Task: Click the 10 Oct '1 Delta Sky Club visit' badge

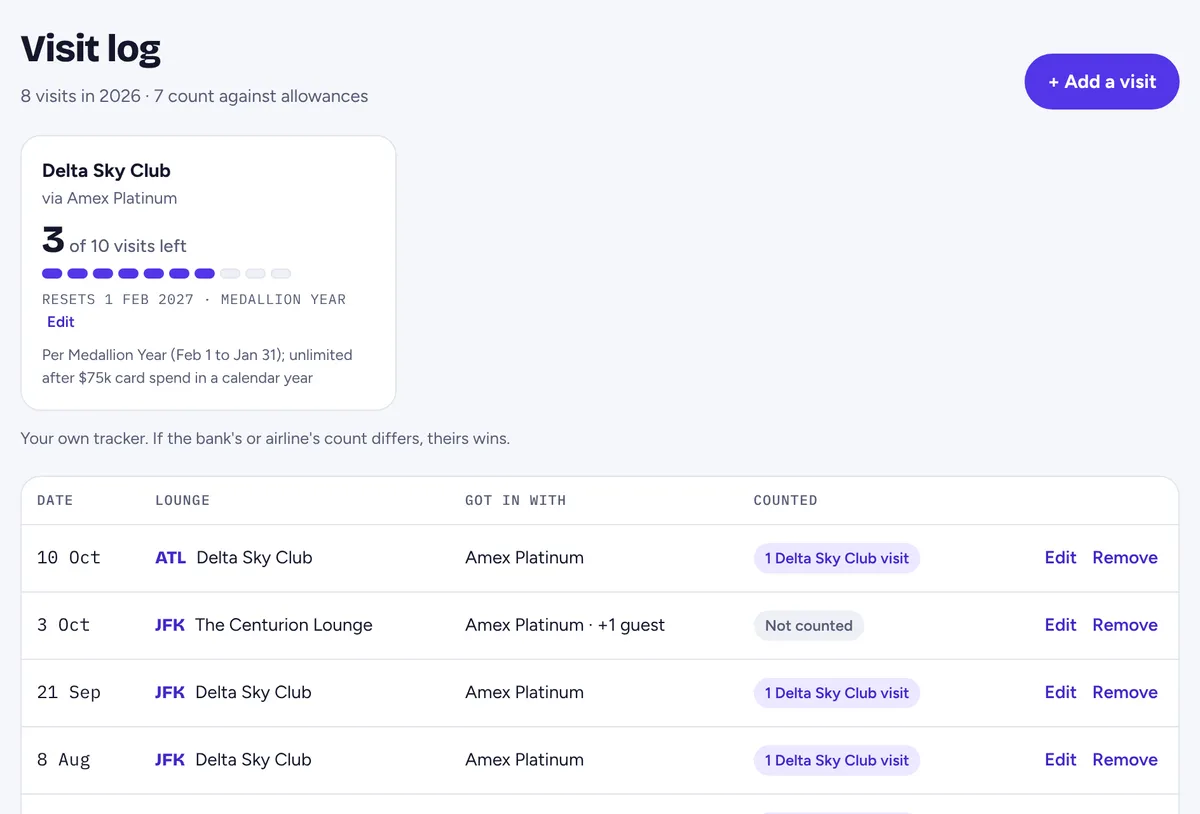Action: [837, 559]
